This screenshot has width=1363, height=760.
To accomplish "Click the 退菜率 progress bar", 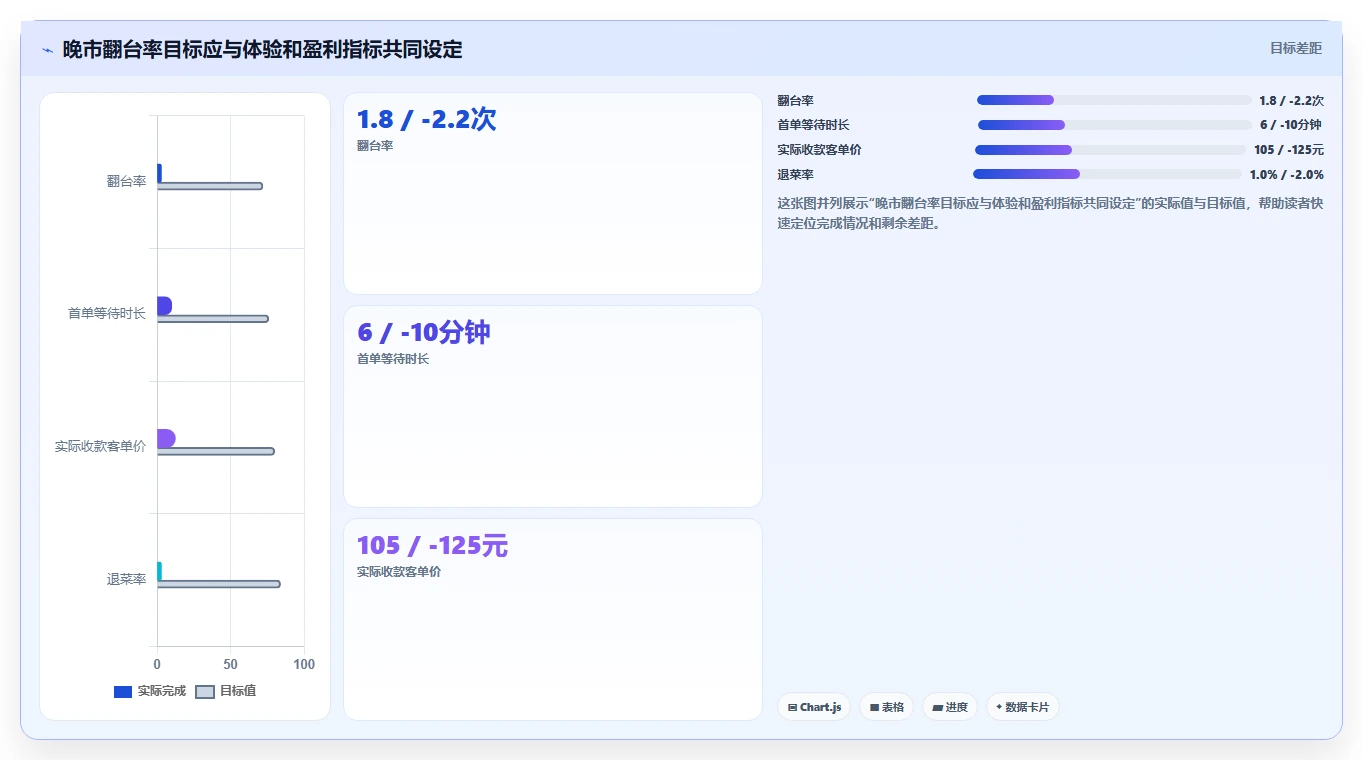I will [1107, 174].
